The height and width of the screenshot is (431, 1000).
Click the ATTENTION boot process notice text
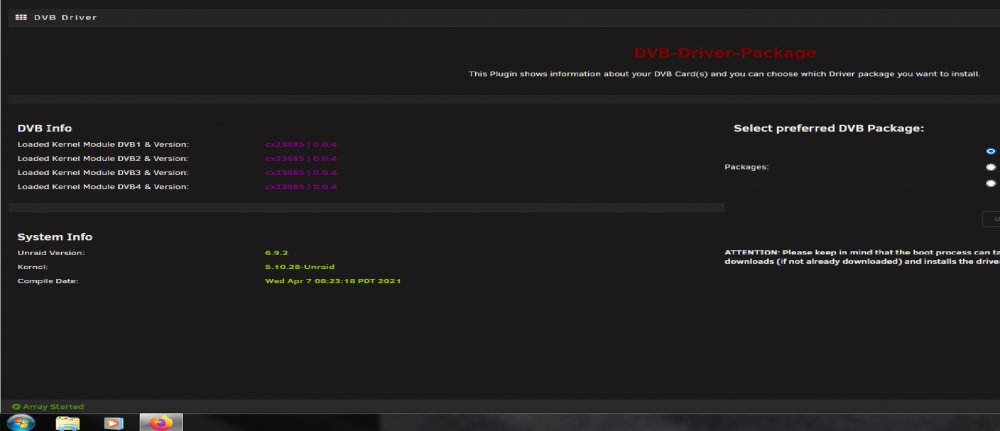click(862, 258)
